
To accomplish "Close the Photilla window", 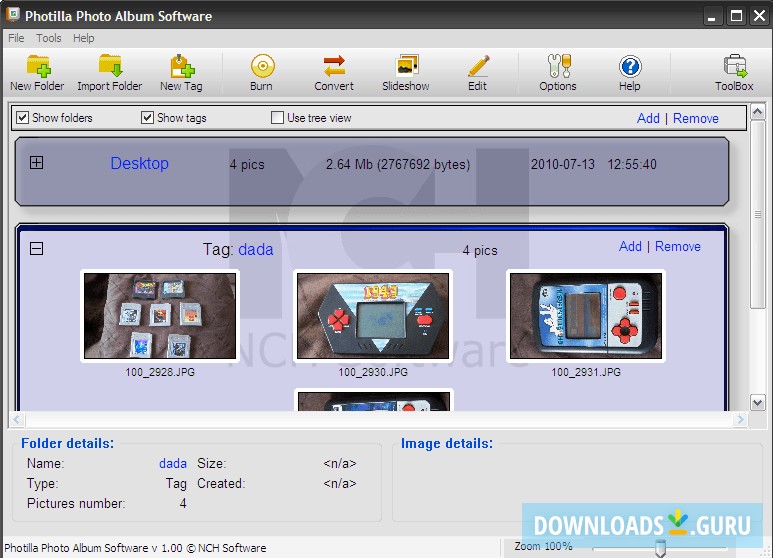I will click(760, 16).
